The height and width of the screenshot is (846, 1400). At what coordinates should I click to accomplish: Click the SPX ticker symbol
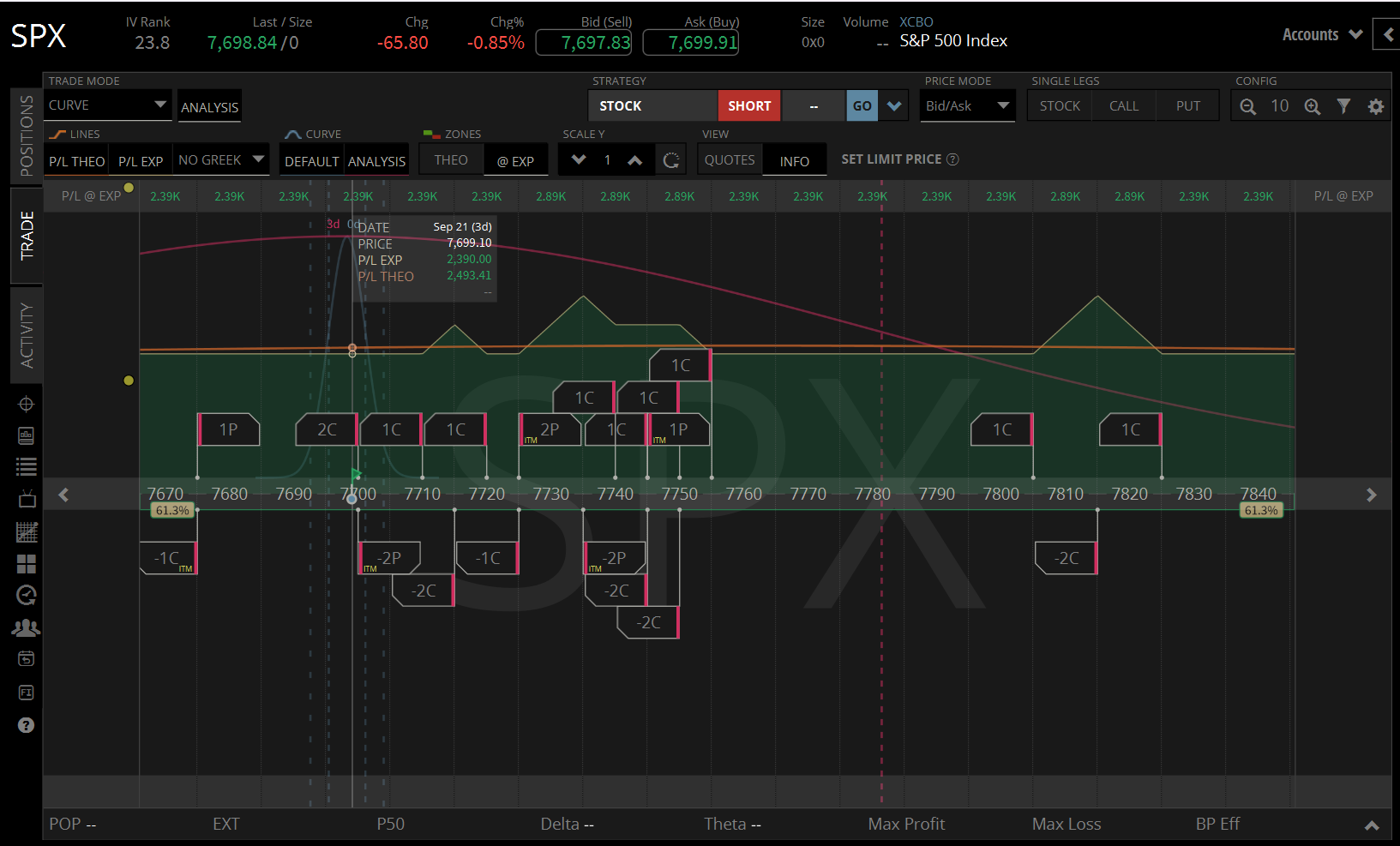pos(39,36)
